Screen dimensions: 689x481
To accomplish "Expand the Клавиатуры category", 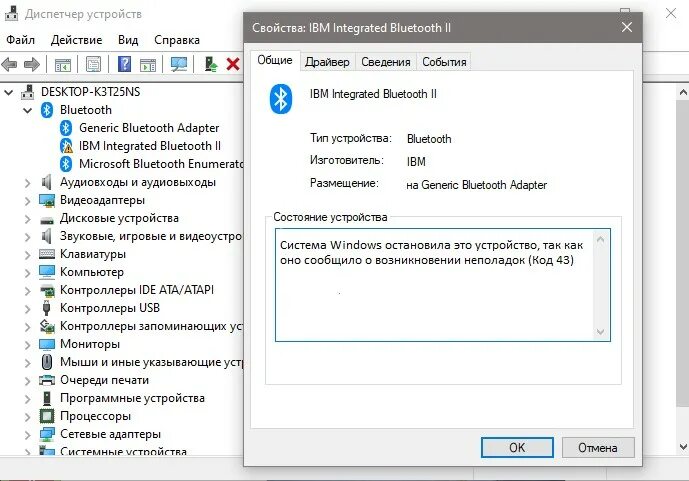I will (28, 254).
